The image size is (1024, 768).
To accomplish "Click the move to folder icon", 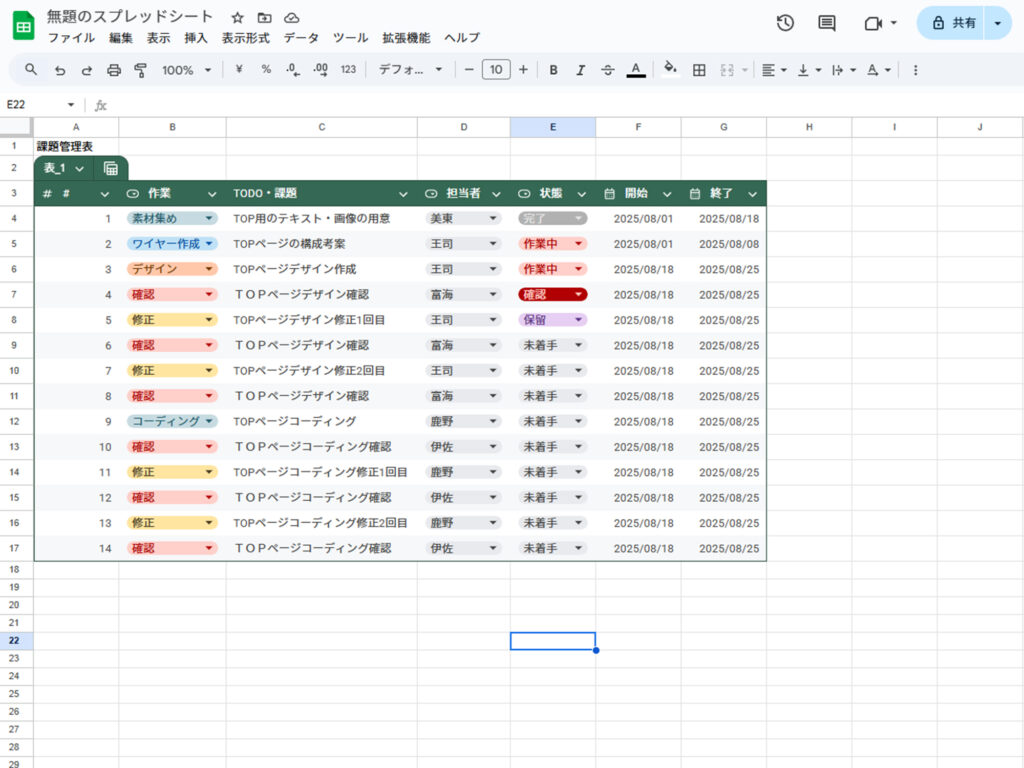I will coord(264,18).
